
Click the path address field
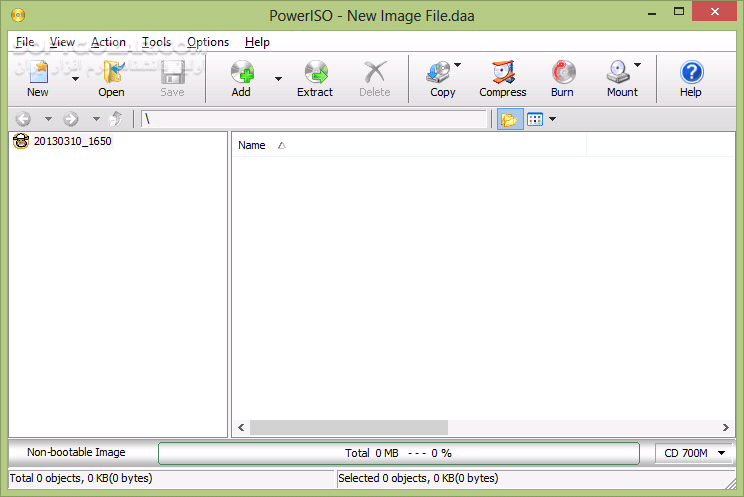click(x=314, y=119)
